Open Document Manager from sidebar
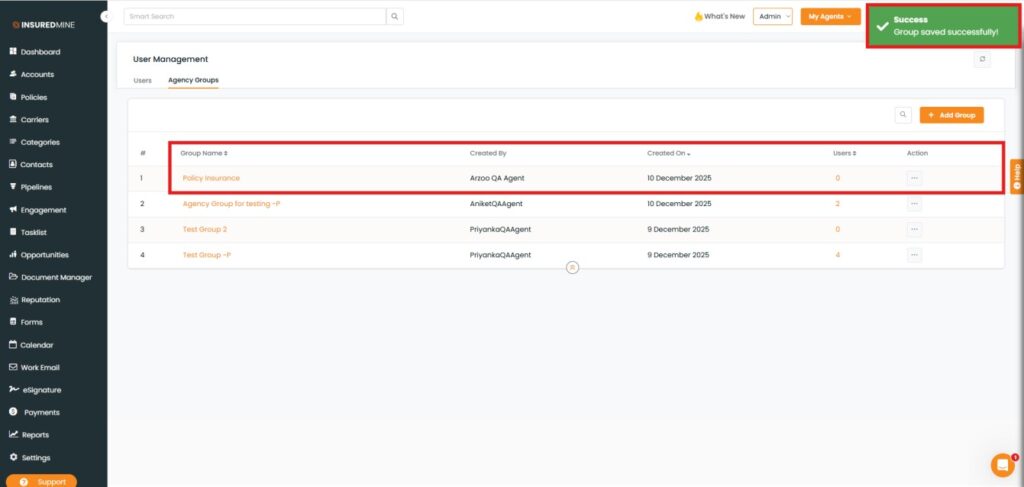Viewport: 1024px width, 487px height. 56,277
